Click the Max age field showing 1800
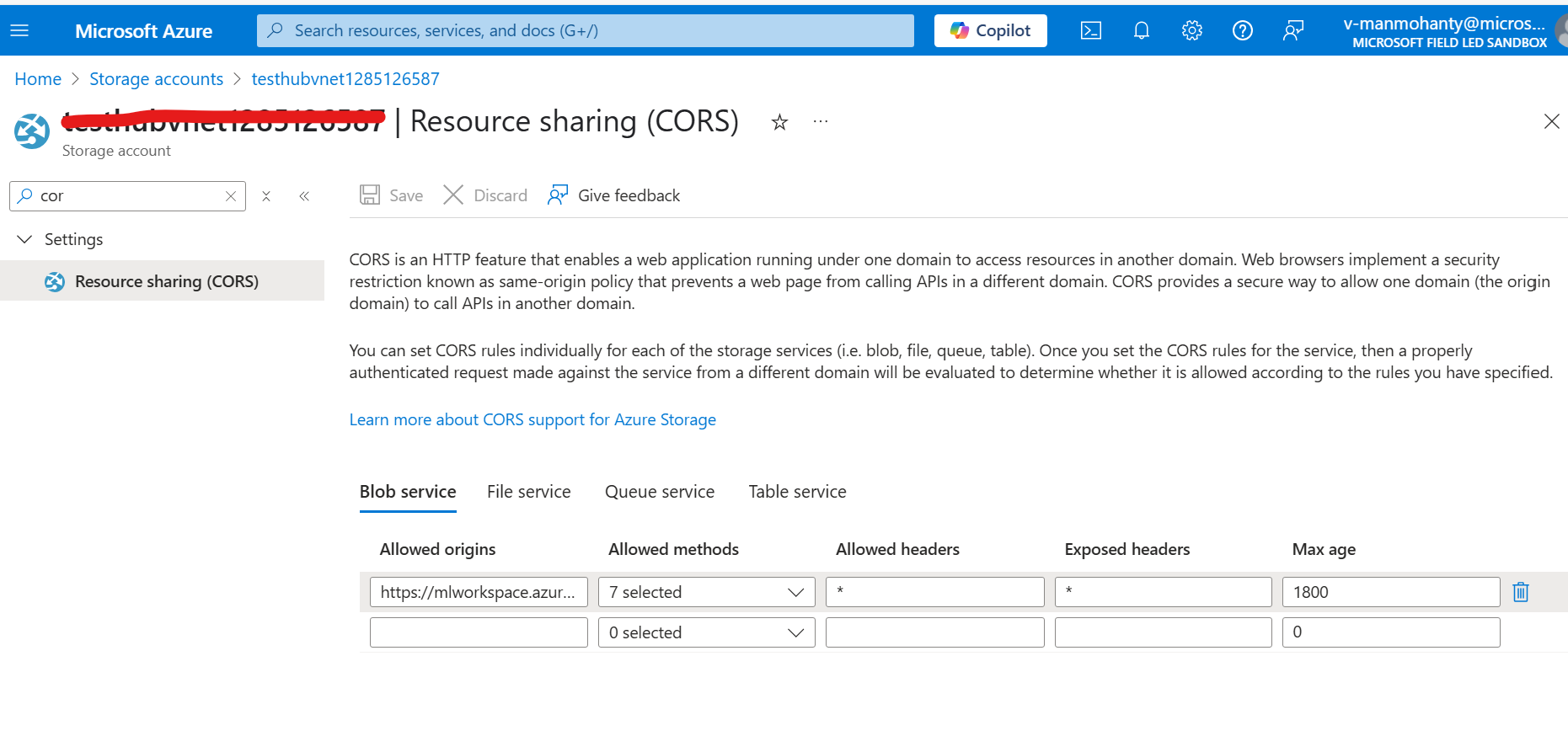The height and width of the screenshot is (736, 1568). pyautogui.click(x=1390, y=592)
